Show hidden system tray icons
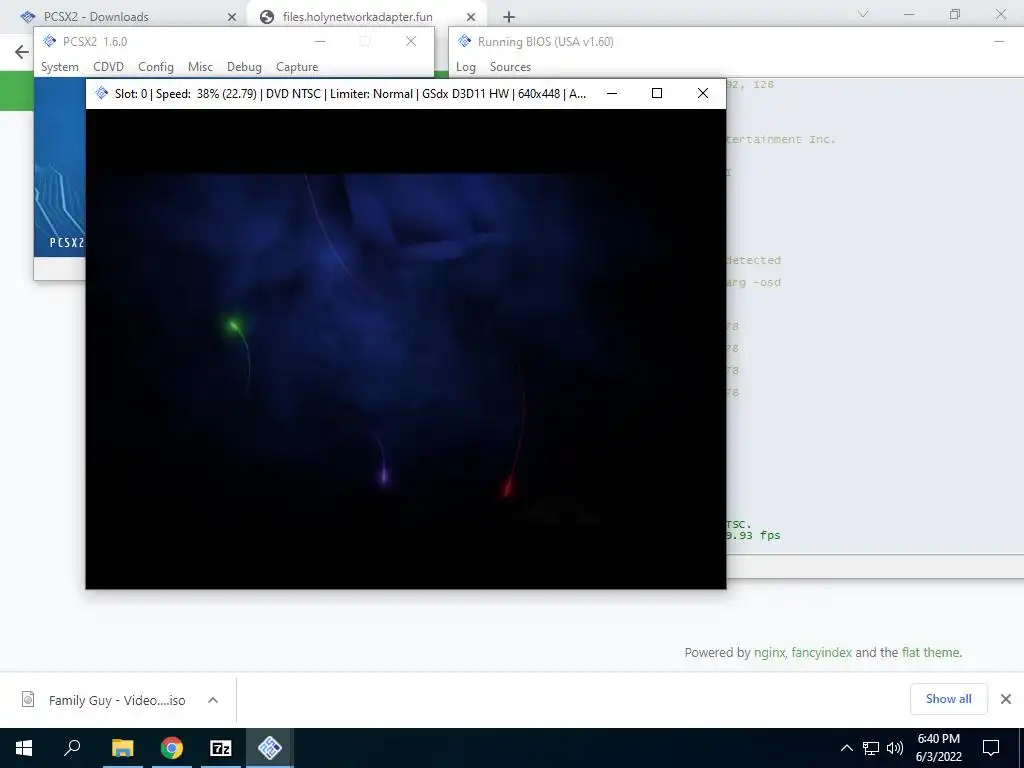1024x768 pixels. [x=846, y=748]
